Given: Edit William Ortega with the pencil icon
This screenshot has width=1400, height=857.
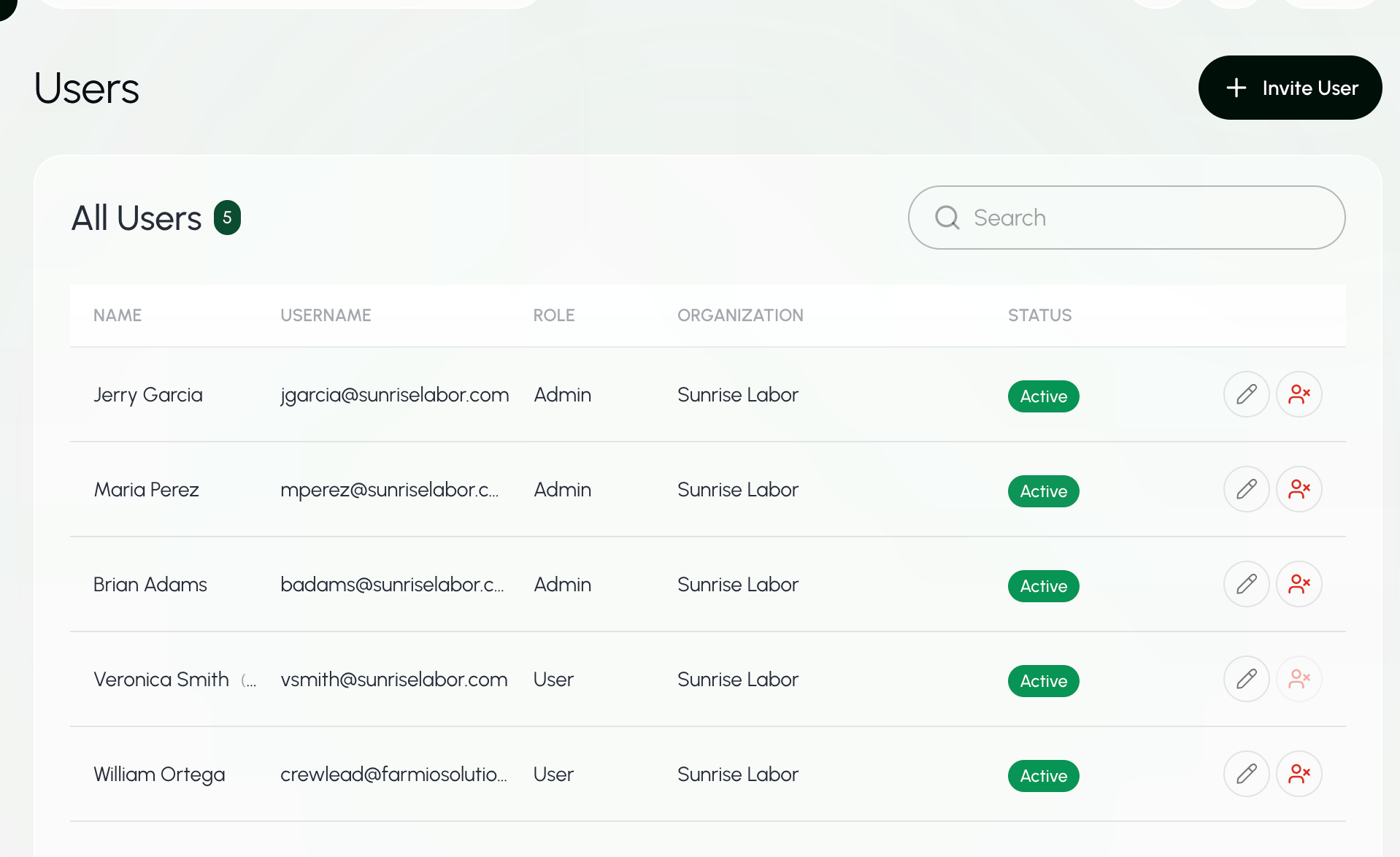Looking at the screenshot, I should pos(1246,774).
